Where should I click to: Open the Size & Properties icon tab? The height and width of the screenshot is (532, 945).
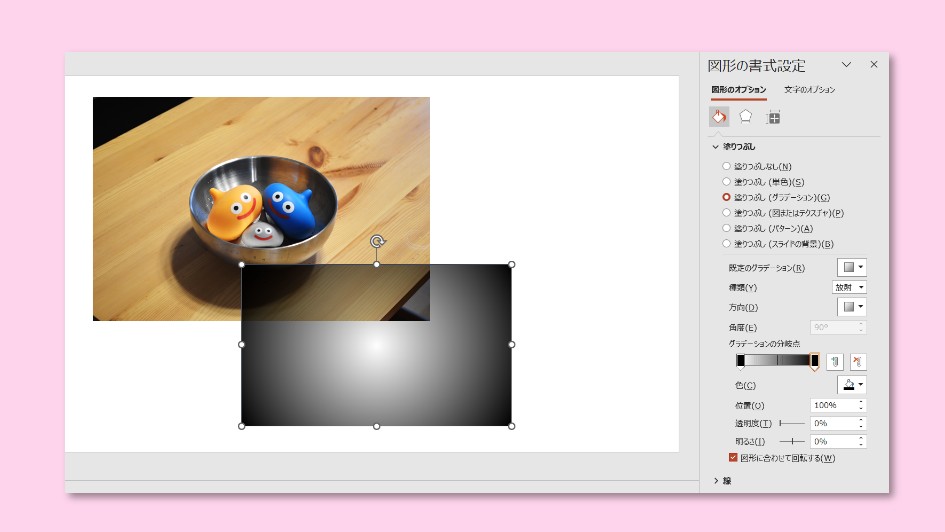click(x=773, y=117)
